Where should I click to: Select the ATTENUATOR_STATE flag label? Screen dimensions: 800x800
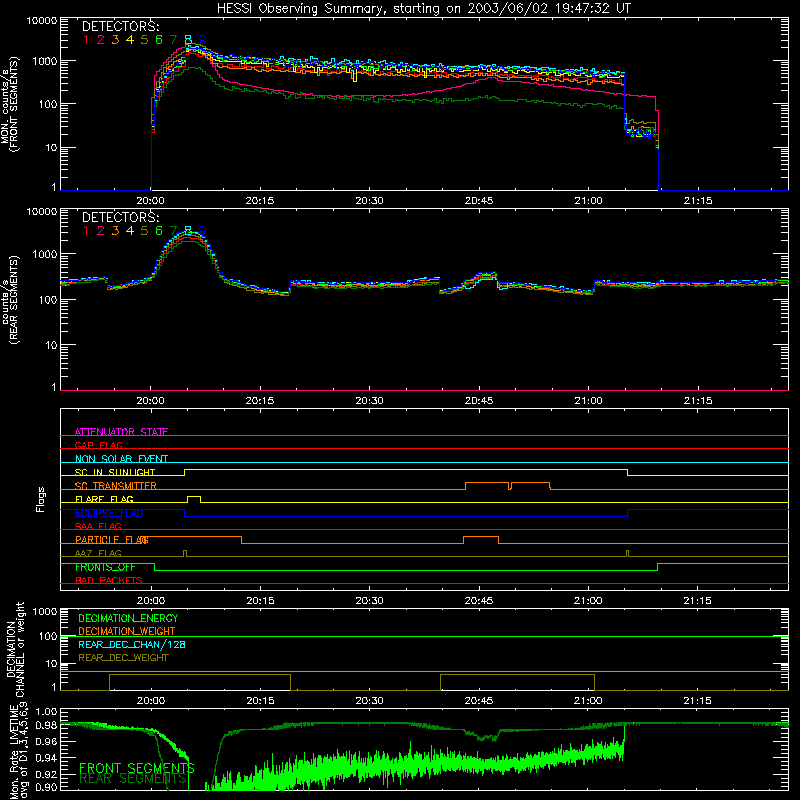121,432
